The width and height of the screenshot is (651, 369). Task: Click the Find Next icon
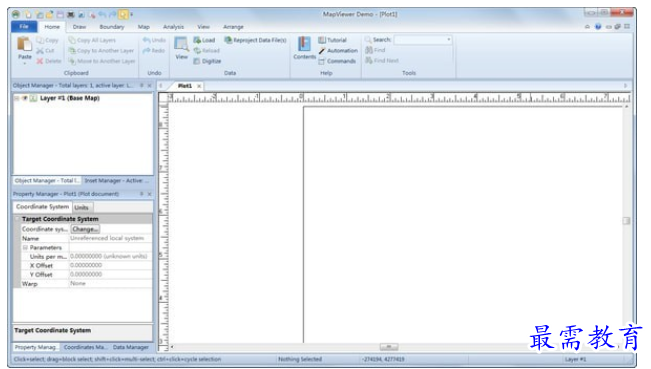click(x=369, y=61)
